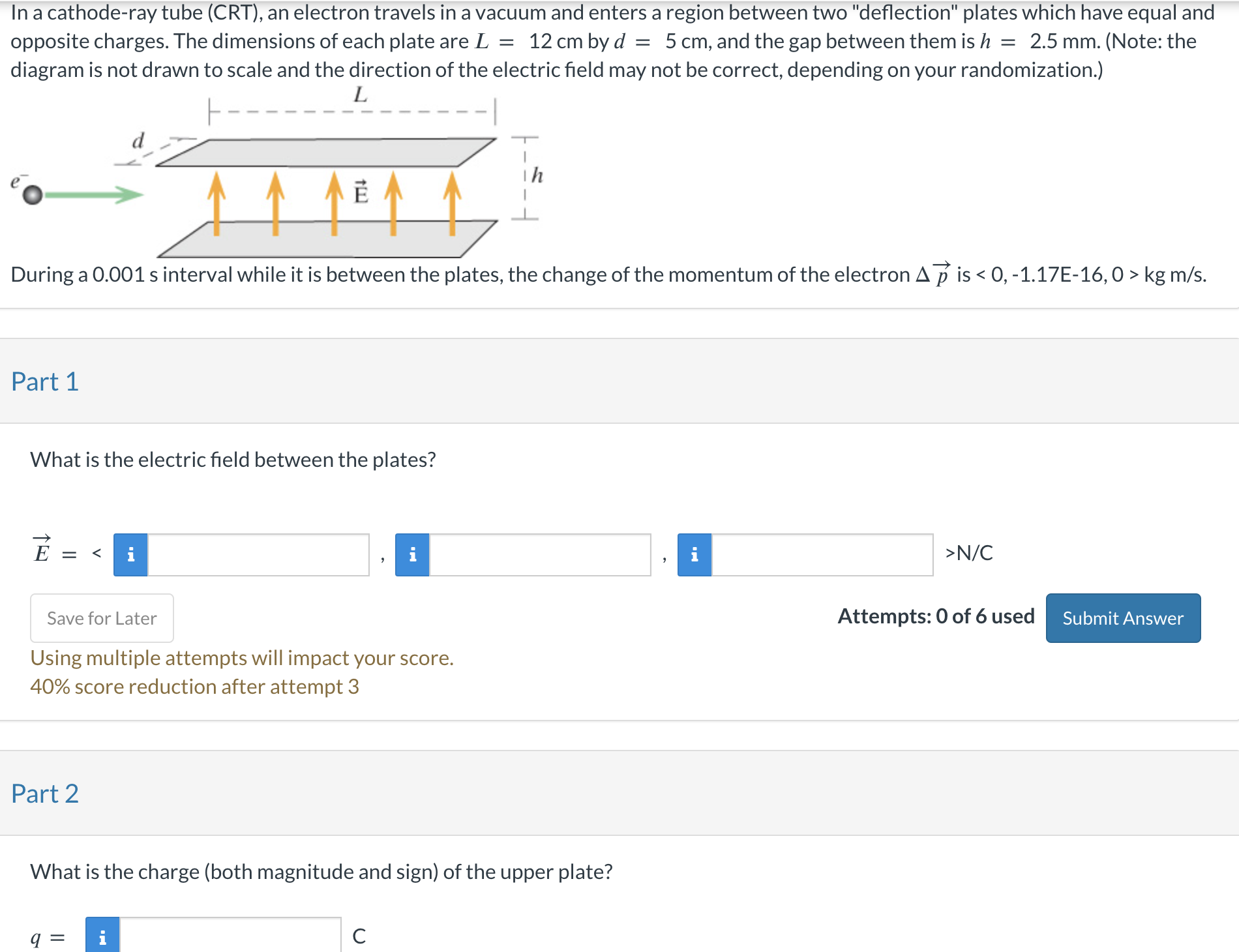Click the upper deflection plate in diagram

(x=326, y=152)
